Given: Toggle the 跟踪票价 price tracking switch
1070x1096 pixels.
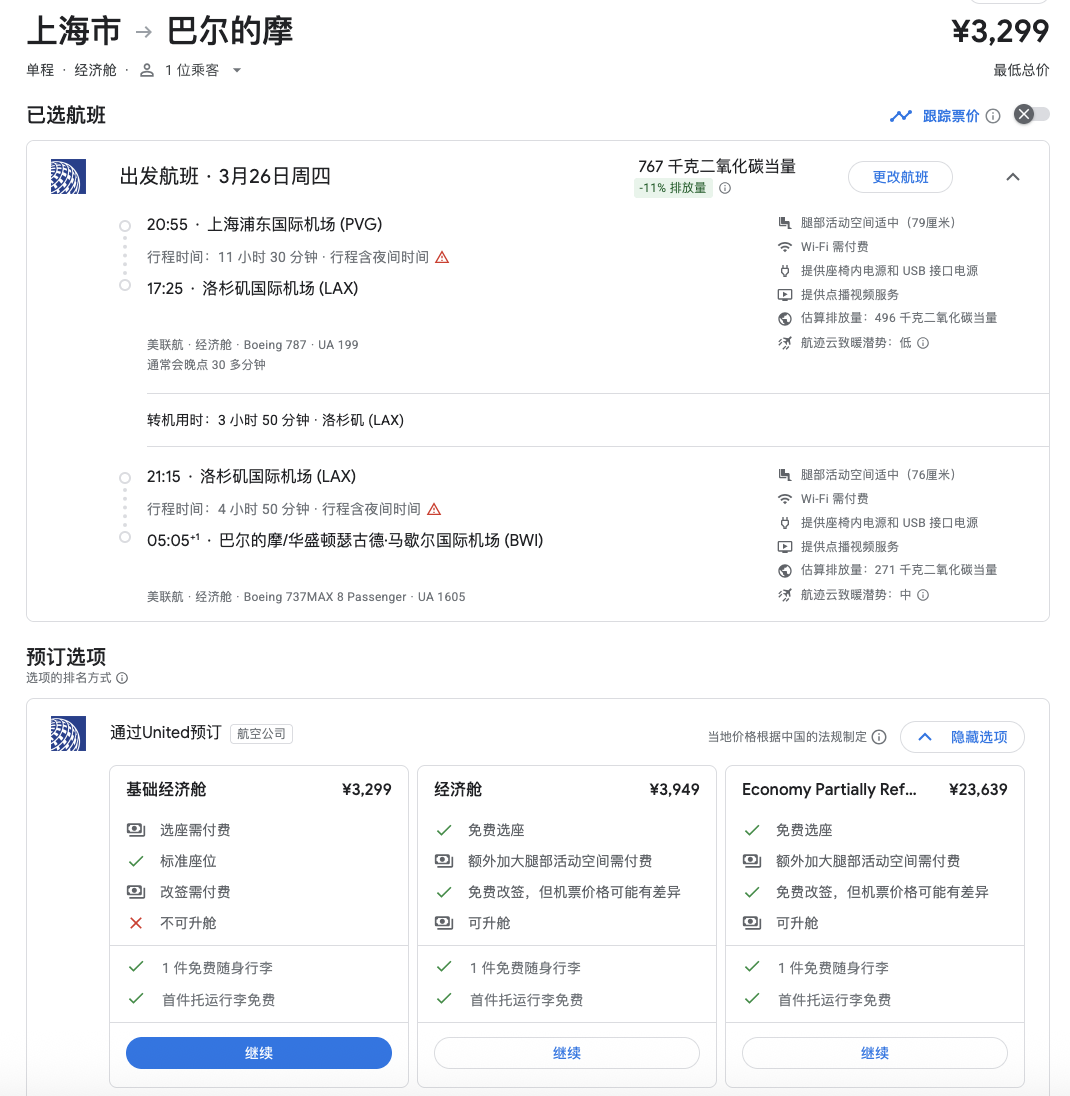Looking at the screenshot, I should pos(1031,115).
